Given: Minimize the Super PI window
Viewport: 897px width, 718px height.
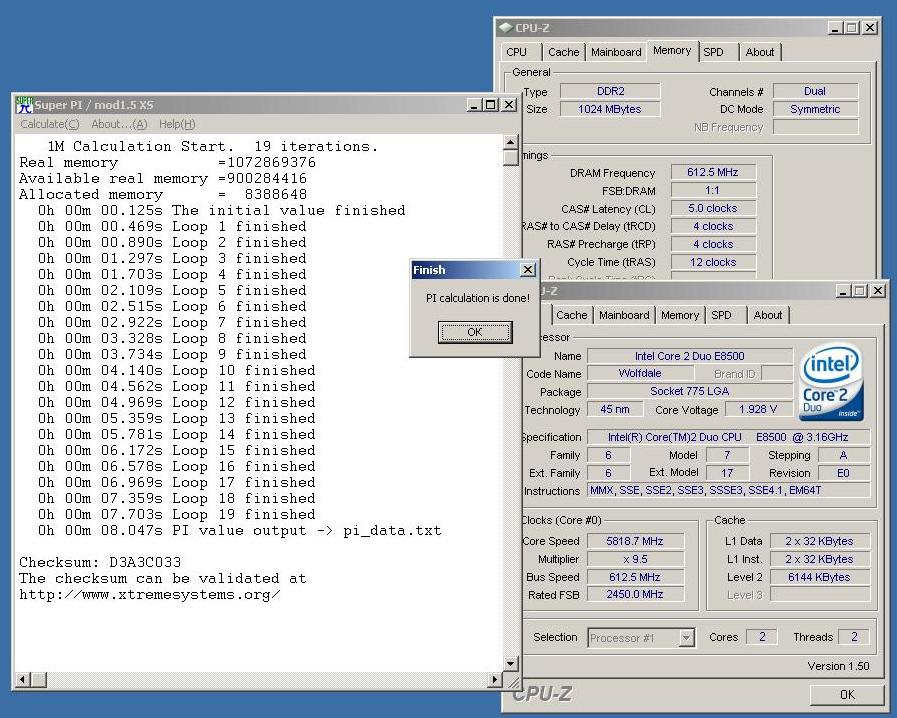Looking at the screenshot, I should point(474,105).
